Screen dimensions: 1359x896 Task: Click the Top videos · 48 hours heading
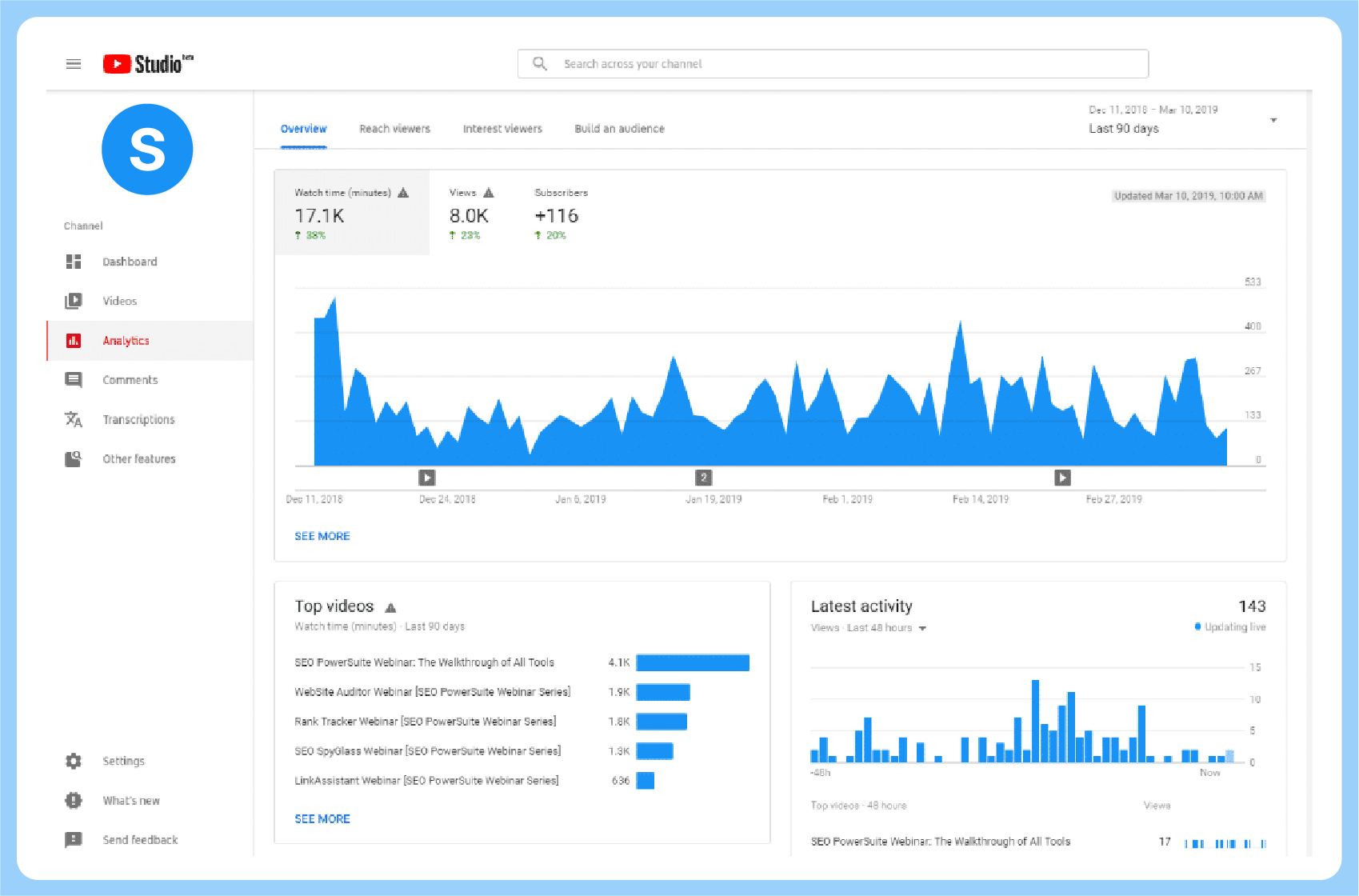point(858,806)
